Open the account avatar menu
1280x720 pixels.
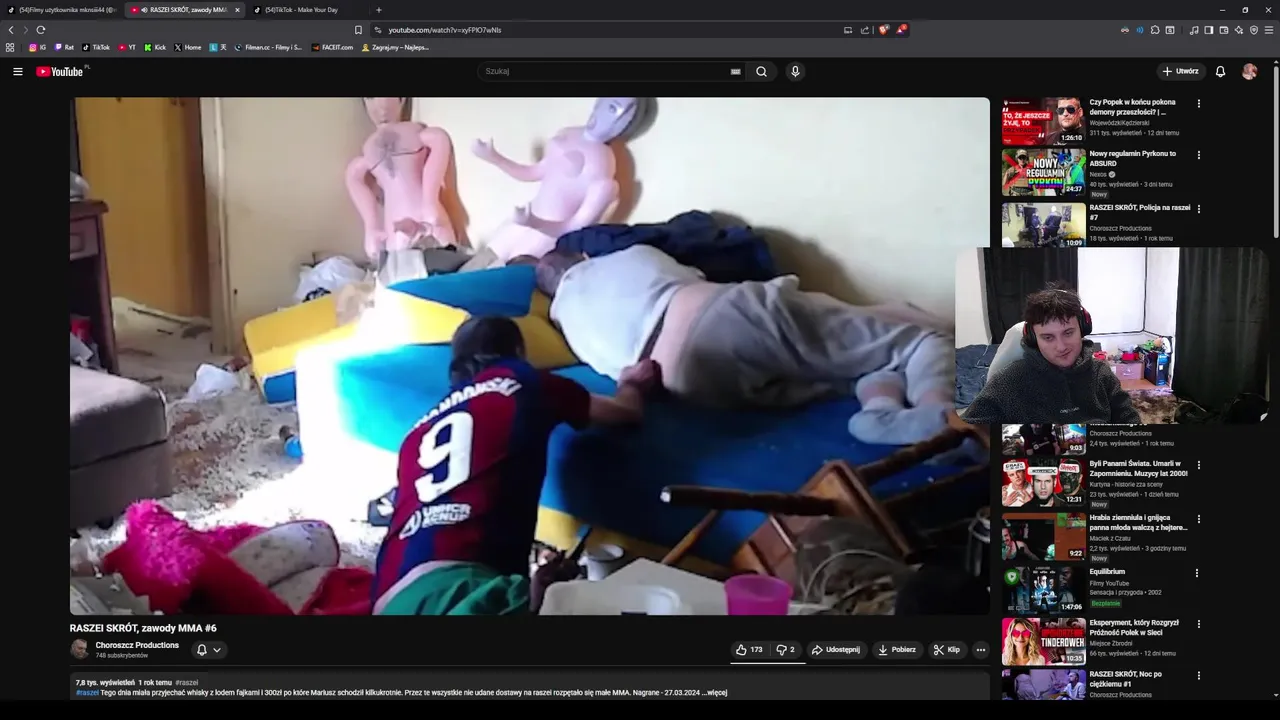tap(1249, 71)
